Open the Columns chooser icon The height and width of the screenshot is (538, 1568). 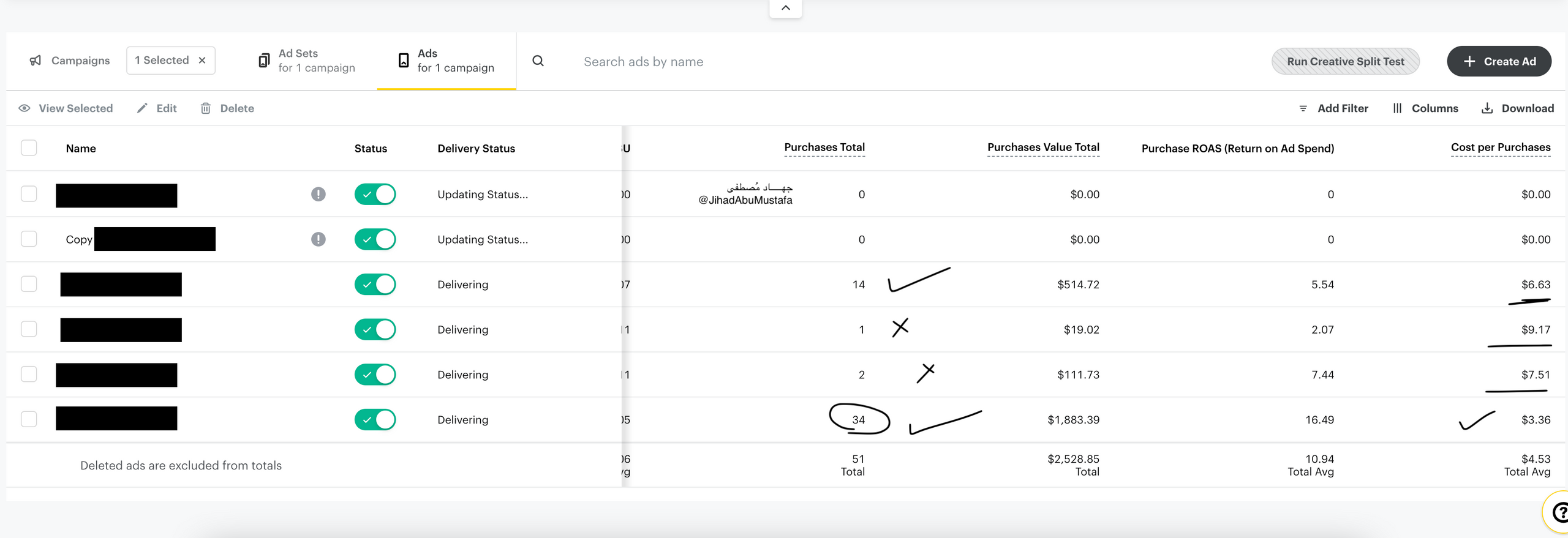[1397, 108]
